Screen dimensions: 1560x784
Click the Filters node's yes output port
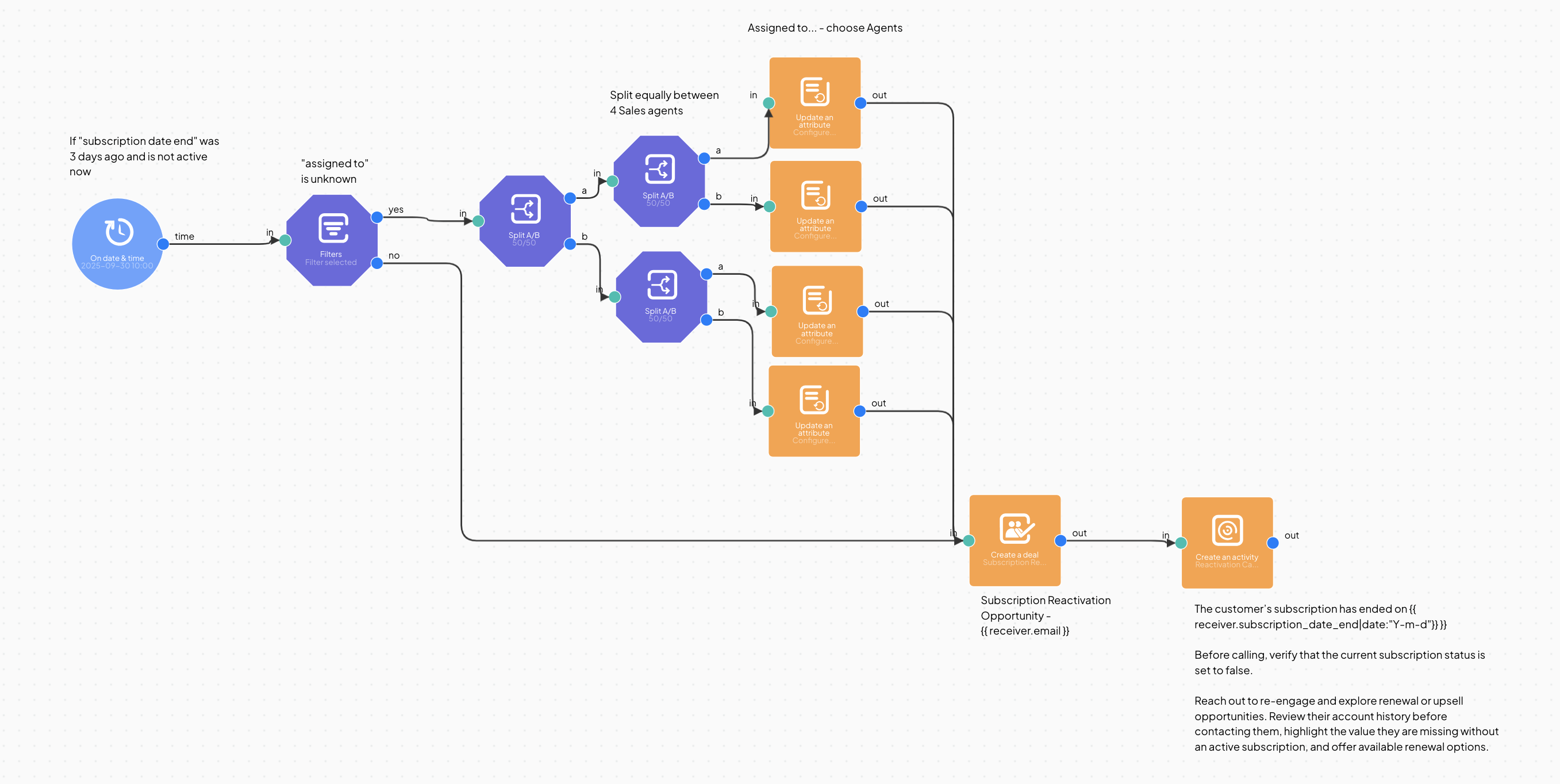click(376, 217)
